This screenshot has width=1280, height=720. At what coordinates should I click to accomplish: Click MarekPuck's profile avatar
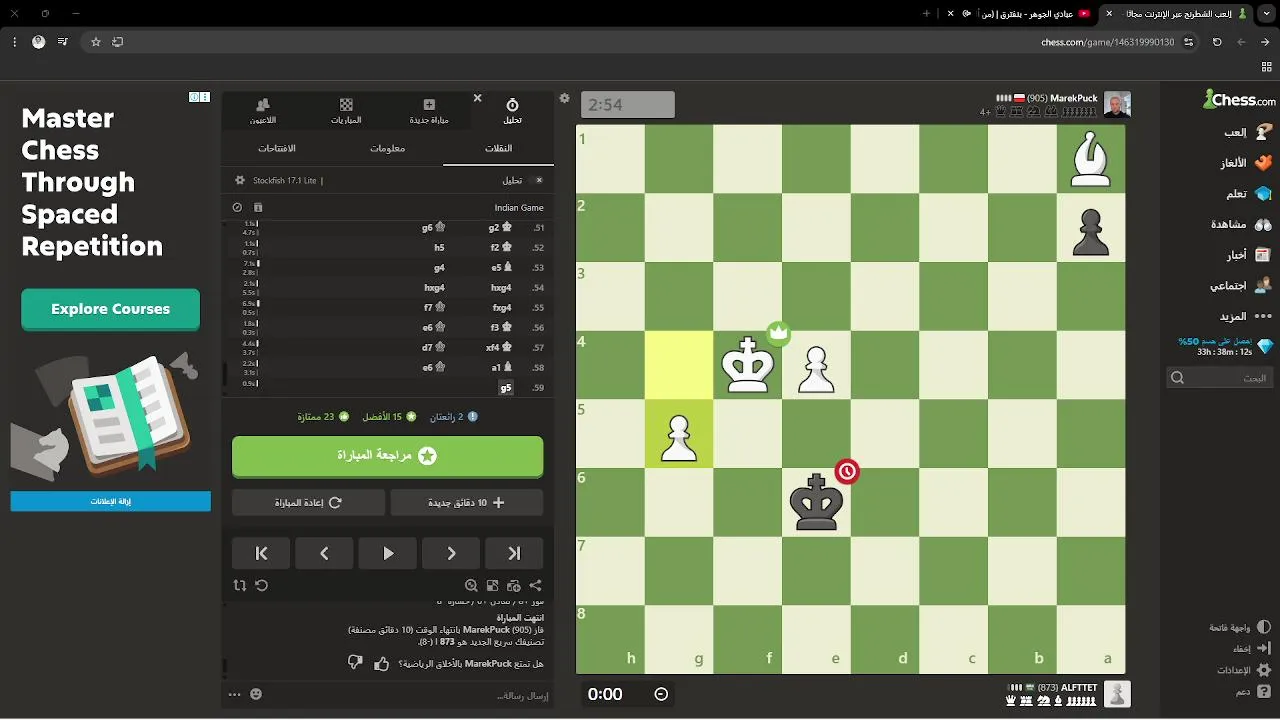pos(1117,104)
